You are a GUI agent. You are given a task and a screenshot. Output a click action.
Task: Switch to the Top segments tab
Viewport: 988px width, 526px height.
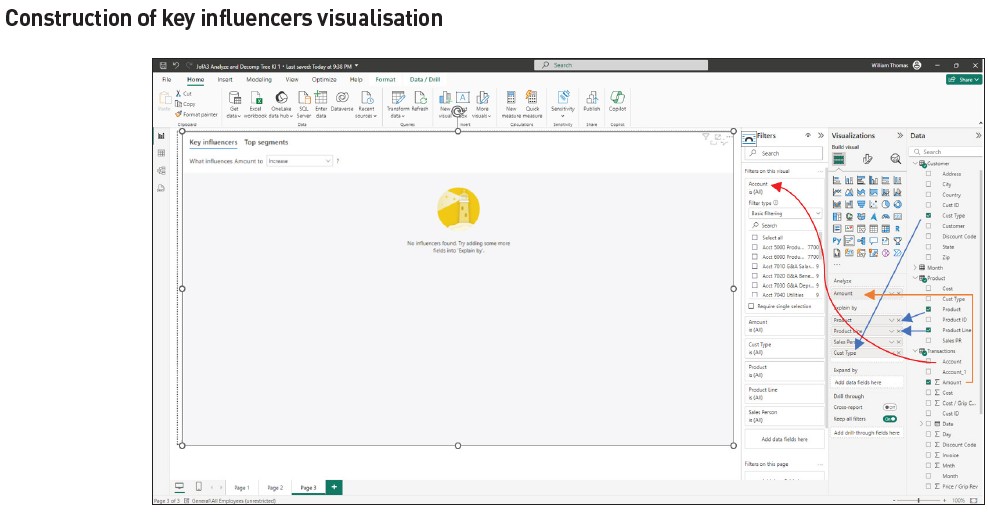[266, 143]
